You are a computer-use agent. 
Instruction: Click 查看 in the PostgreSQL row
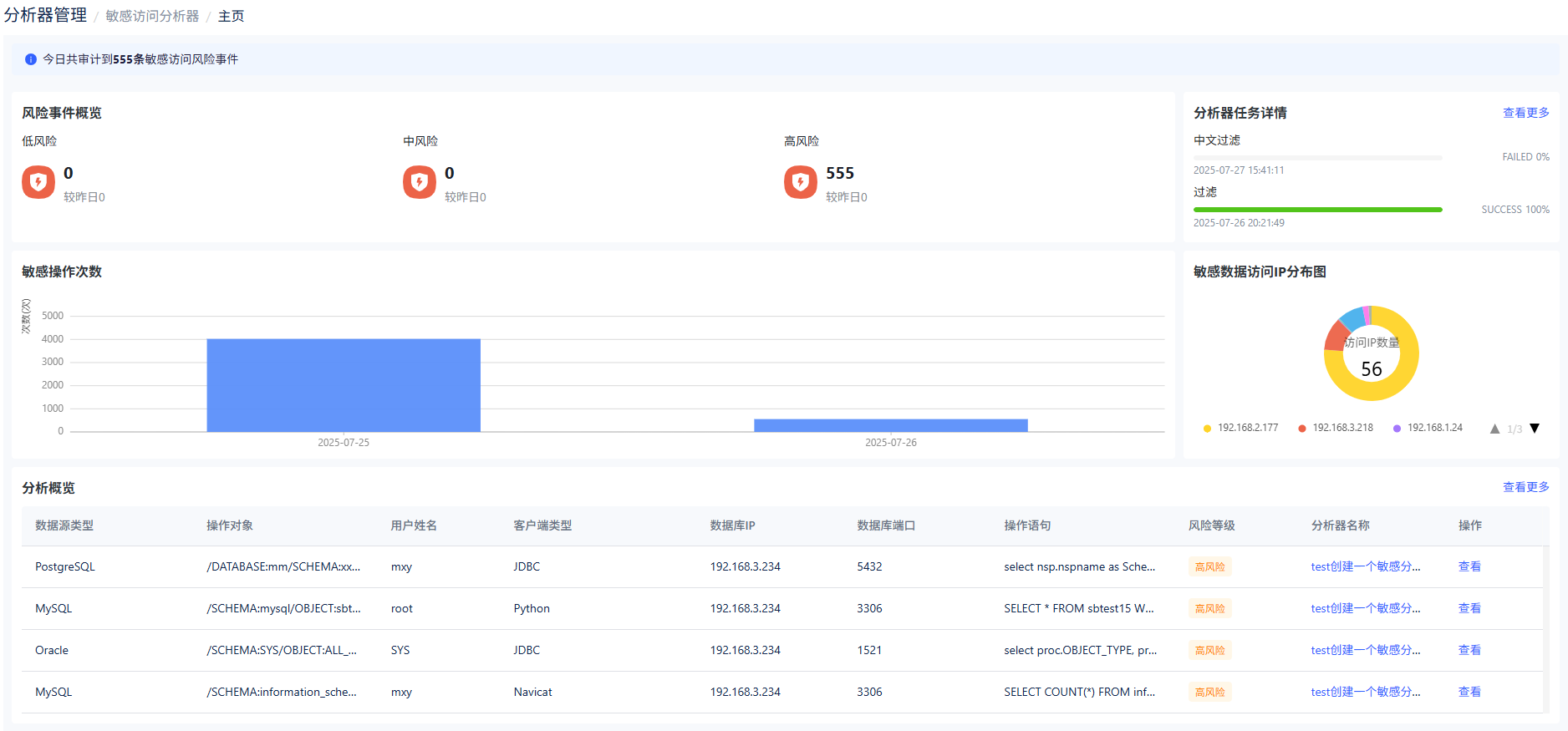pyautogui.click(x=1469, y=566)
